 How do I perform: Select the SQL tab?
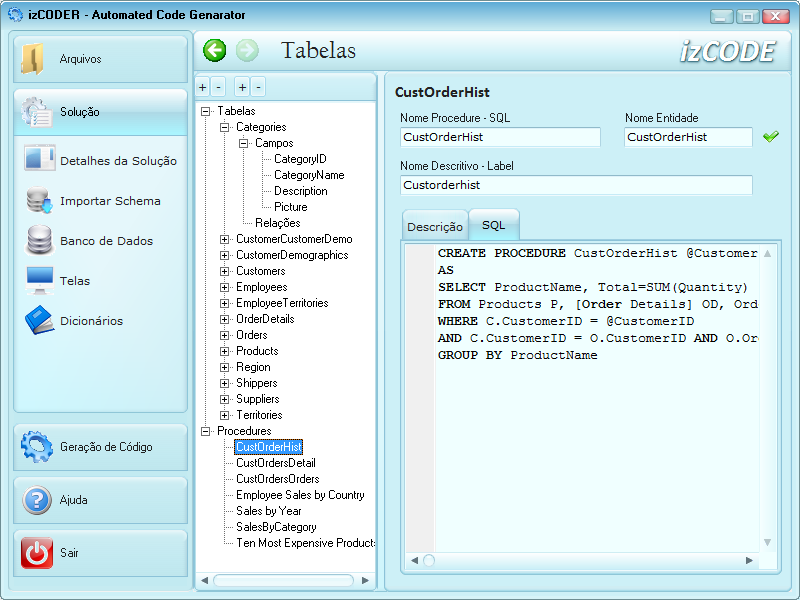pyautogui.click(x=493, y=225)
